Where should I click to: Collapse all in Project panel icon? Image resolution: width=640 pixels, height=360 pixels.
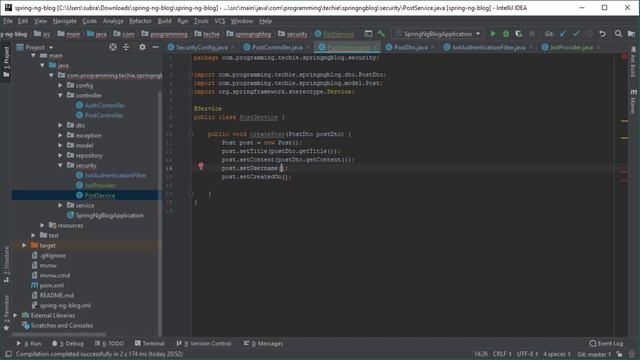click(x=126, y=47)
